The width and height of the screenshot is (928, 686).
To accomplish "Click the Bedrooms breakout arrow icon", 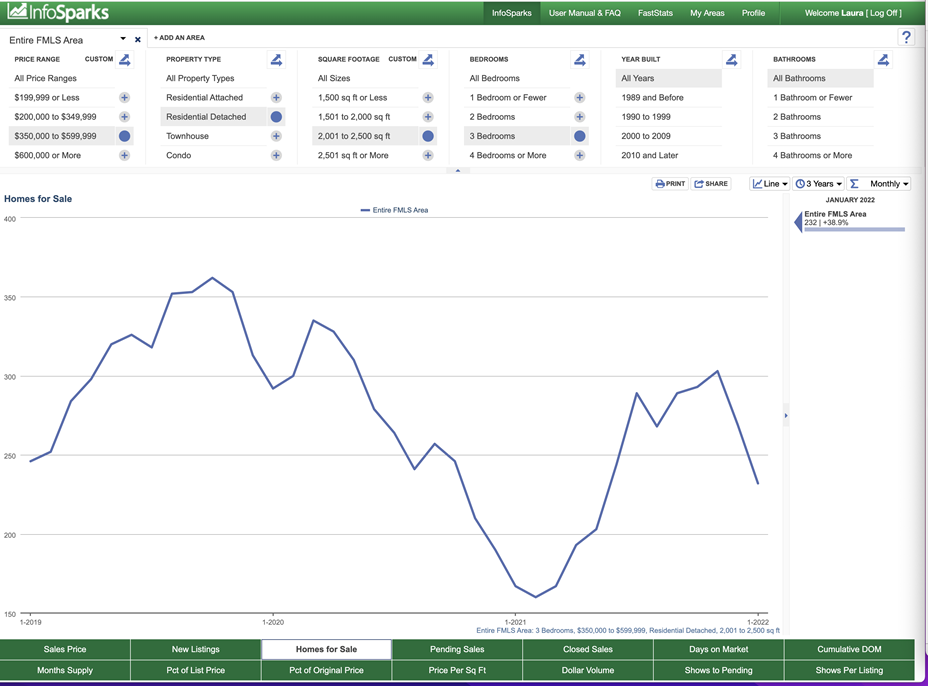I will pyautogui.click(x=579, y=60).
